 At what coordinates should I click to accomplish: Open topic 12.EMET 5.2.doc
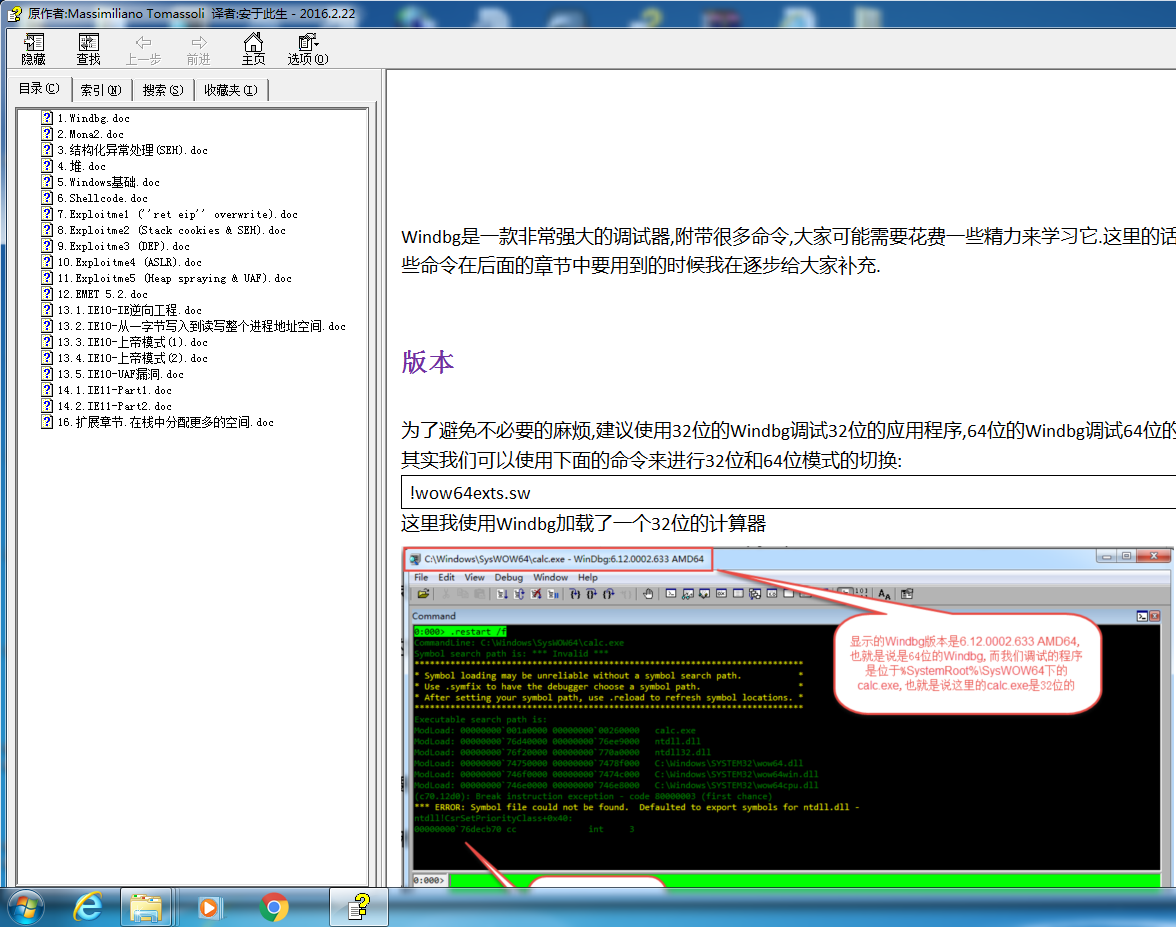[x=103, y=294]
